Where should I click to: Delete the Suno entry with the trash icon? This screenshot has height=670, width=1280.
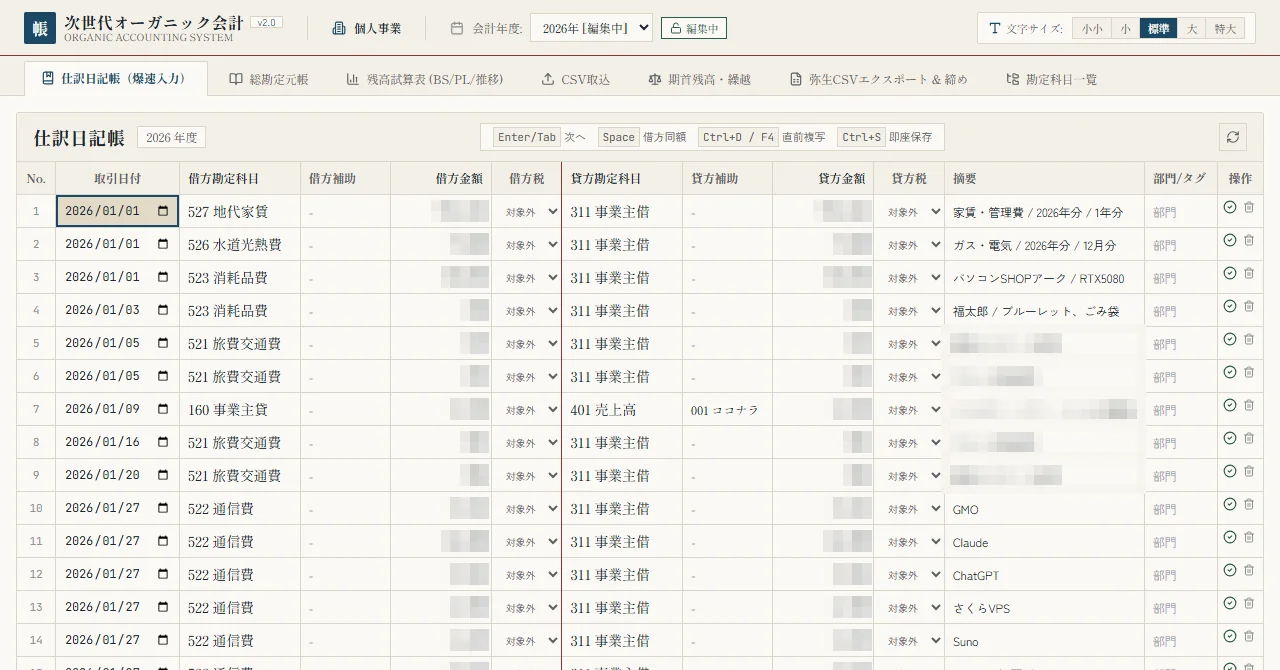[1249, 636]
